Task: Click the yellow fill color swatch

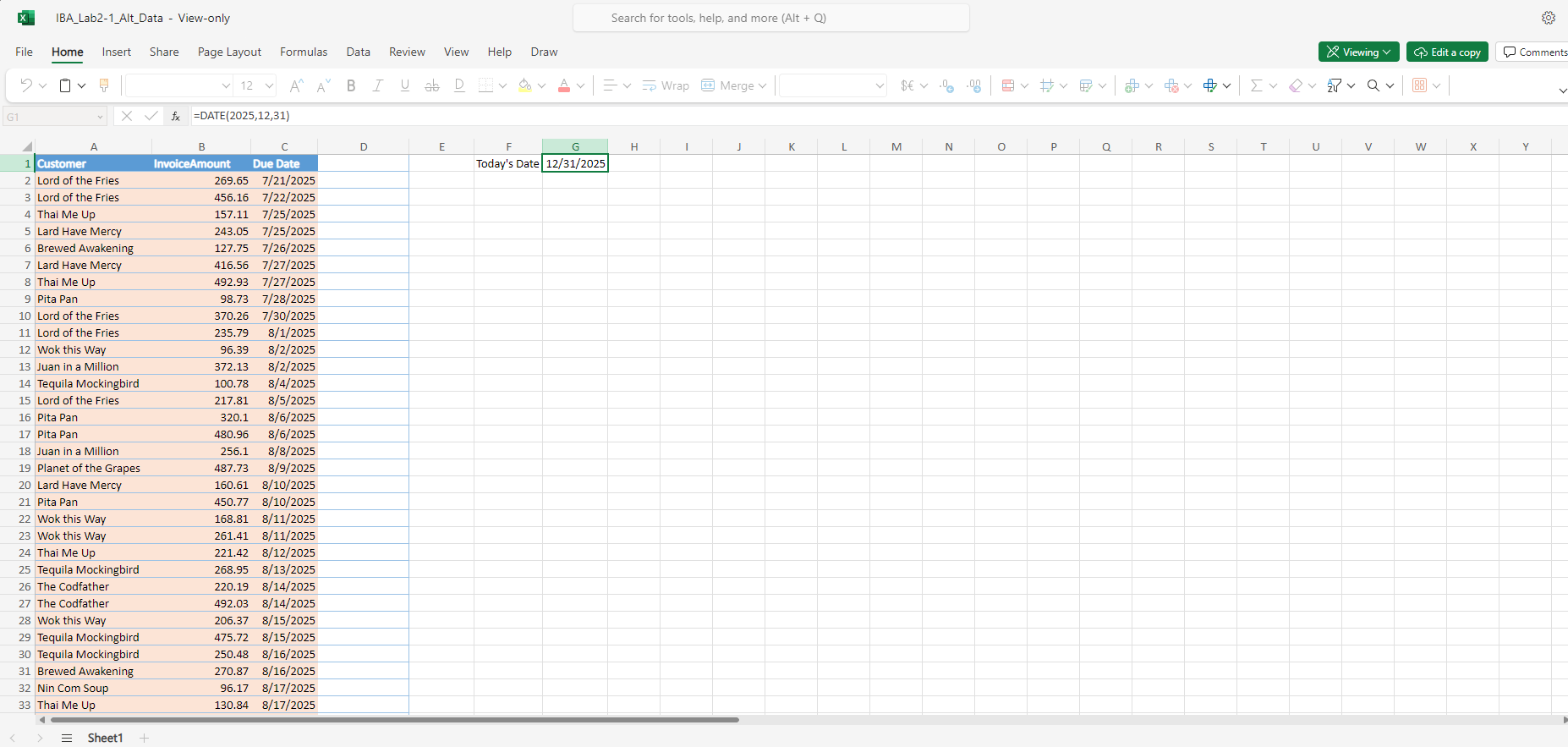Action: pyautogui.click(x=525, y=85)
